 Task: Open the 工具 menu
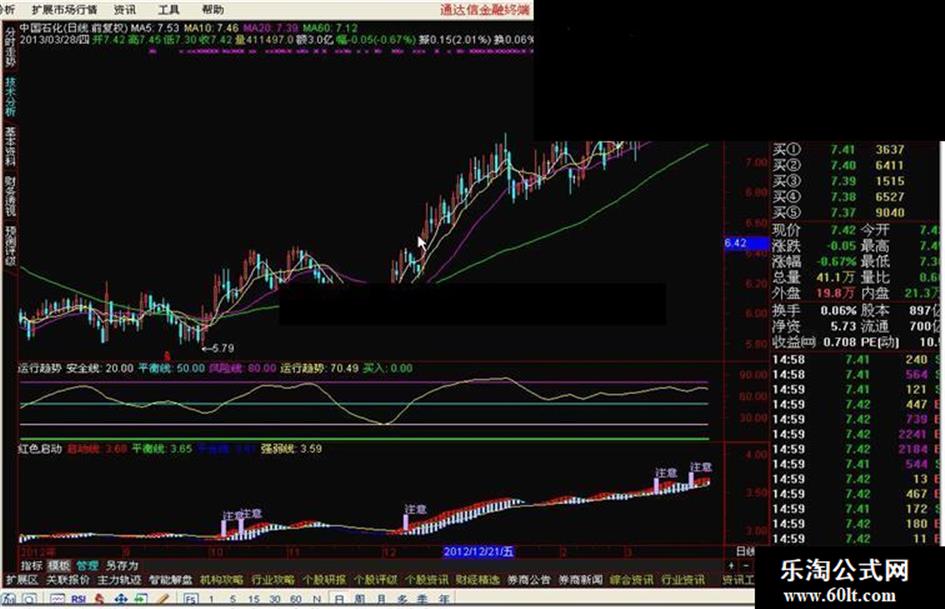(169, 10)
